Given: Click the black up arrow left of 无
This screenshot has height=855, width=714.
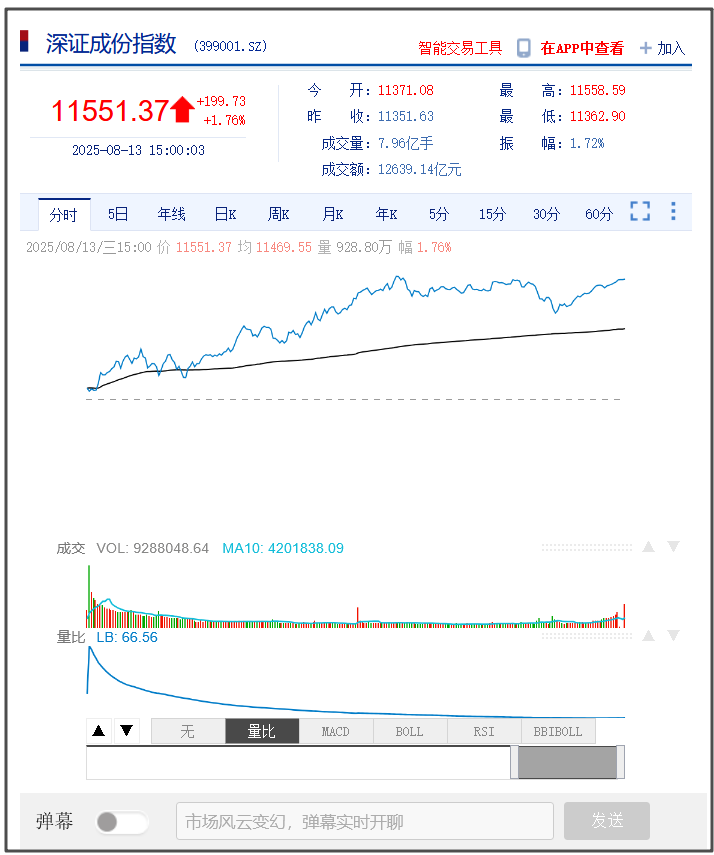Looking at the screenshot, I should [99, 731].
